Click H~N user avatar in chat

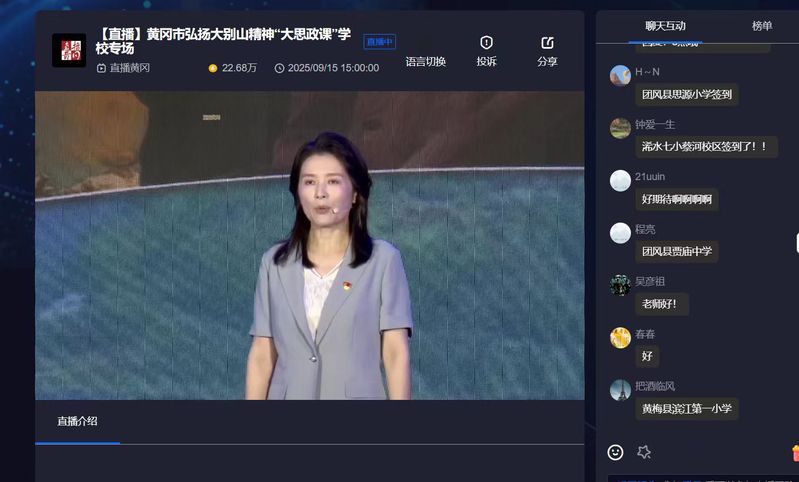click(x=620, y=75)
